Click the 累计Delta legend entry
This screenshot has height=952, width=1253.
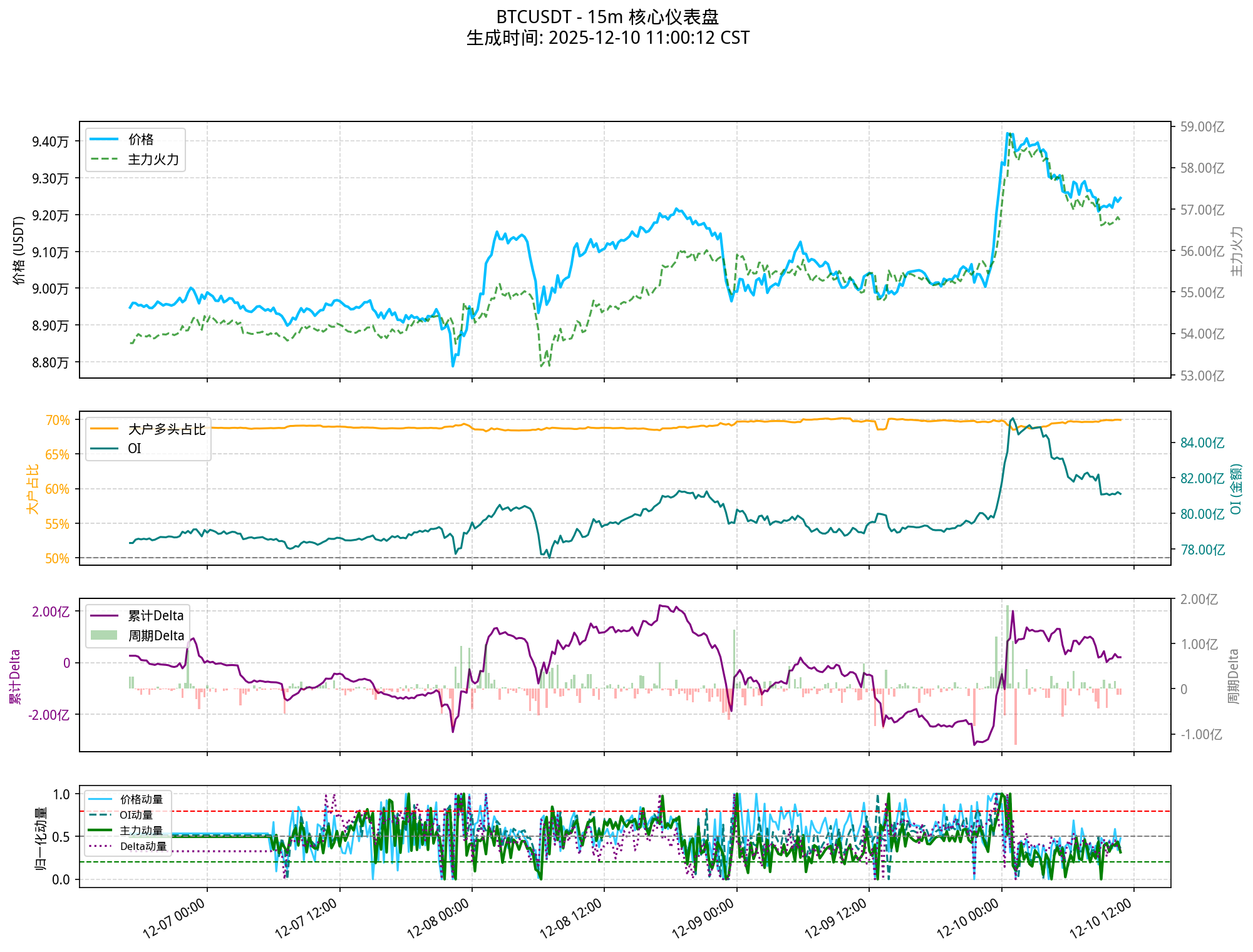(x=155, y=615)
